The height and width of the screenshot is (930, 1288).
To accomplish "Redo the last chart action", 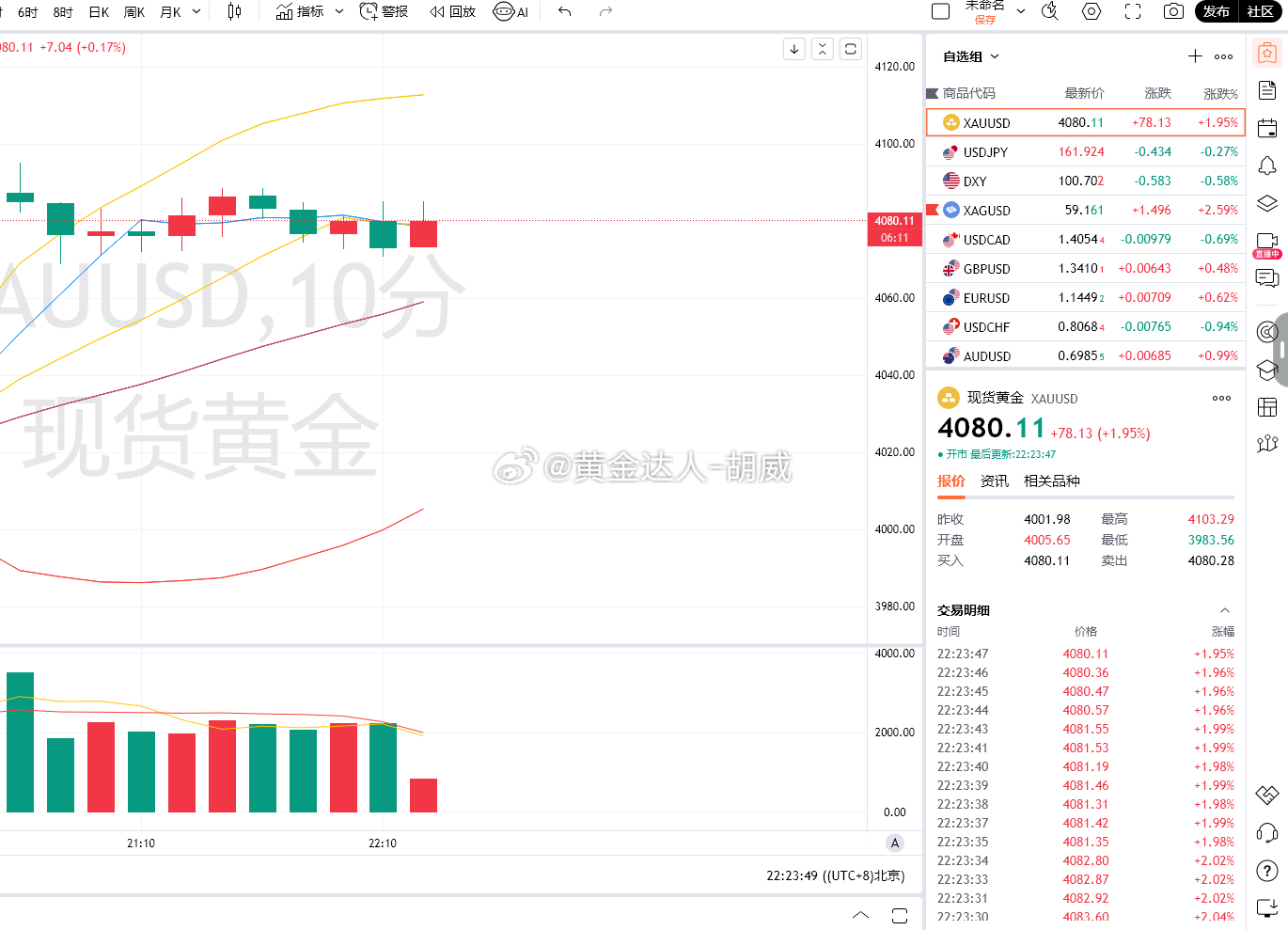I will (x=605, y=11).
